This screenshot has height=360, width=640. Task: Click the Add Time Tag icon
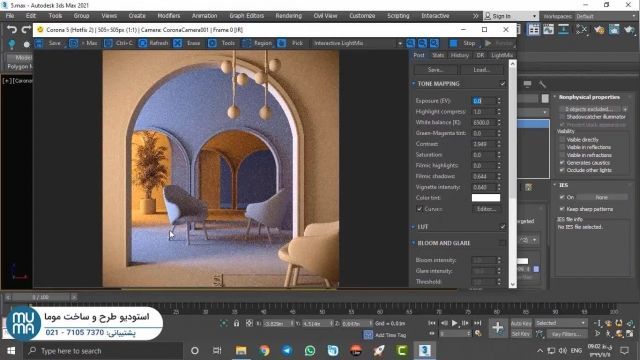[x=368, y=335]
